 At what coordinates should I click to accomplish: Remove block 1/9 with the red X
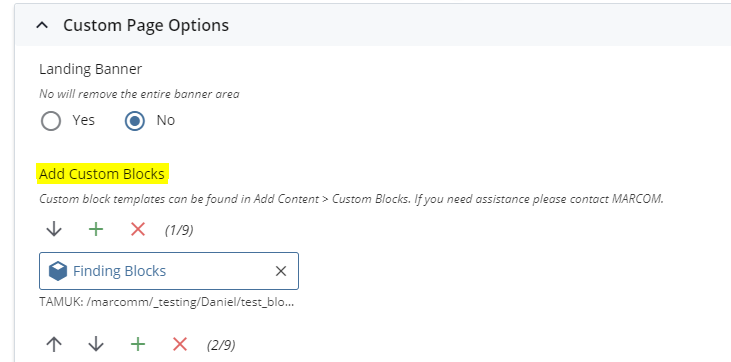tap(138, 229)
